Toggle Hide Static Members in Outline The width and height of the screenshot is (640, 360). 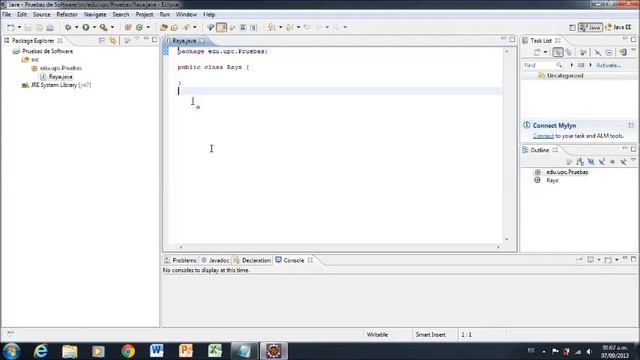pos(602,162)
